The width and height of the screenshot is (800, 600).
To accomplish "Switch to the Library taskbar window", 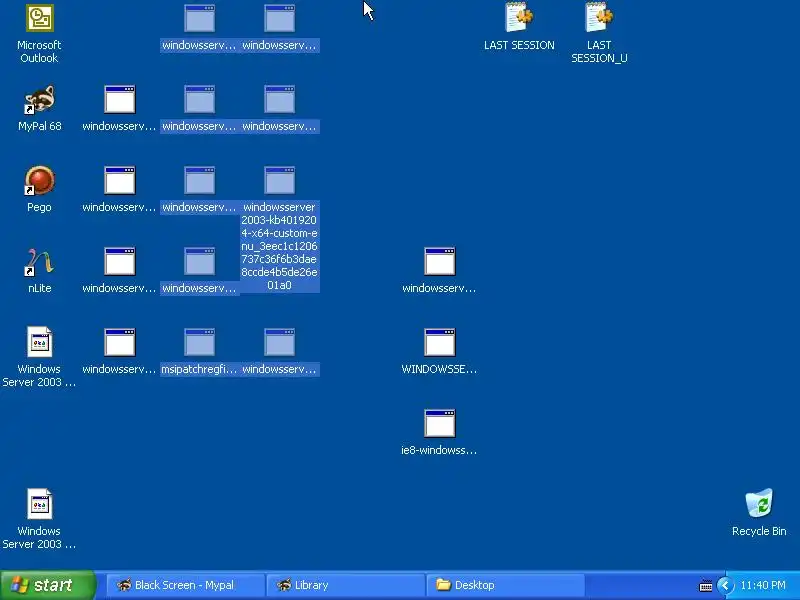I will click(345, 585).
